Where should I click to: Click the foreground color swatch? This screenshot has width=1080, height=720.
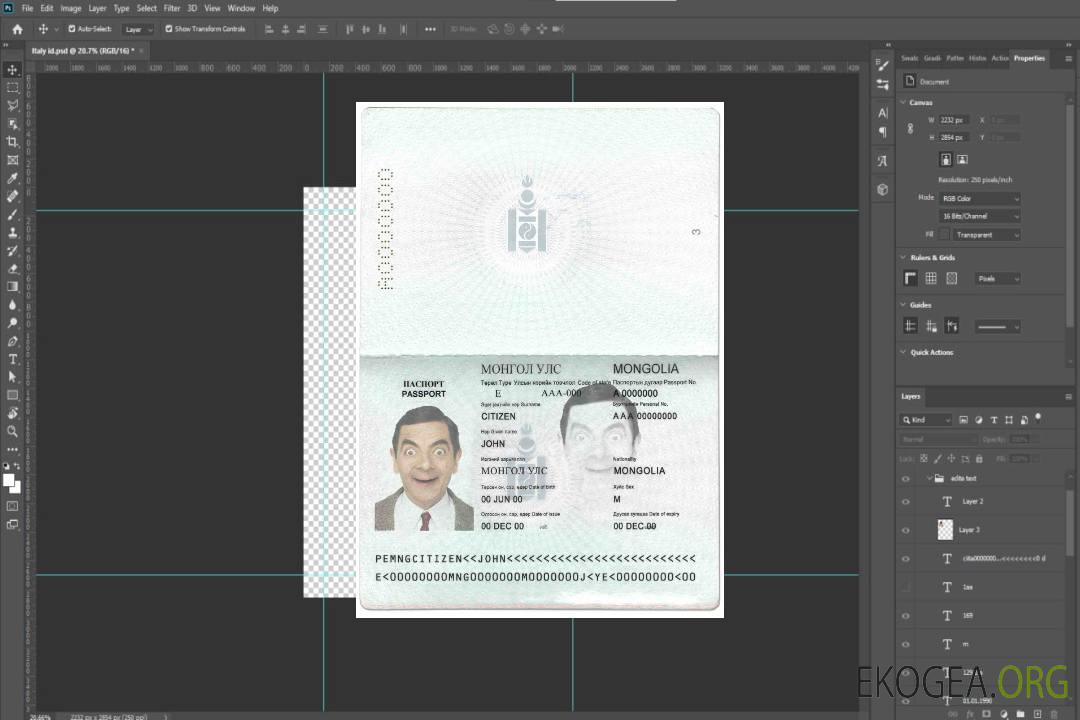tap(9, 480)
